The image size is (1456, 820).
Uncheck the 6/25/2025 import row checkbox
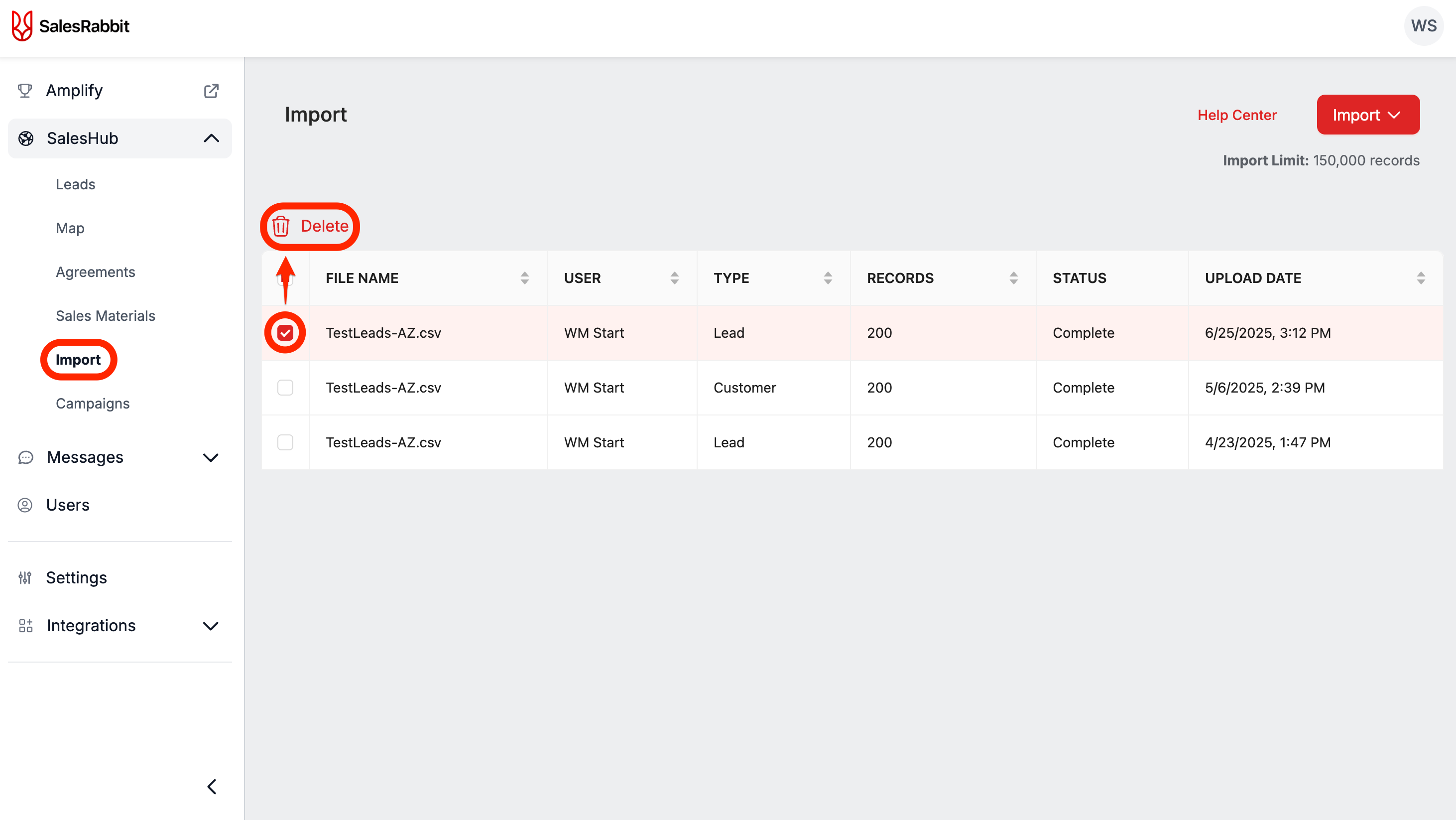coord(285,332)
